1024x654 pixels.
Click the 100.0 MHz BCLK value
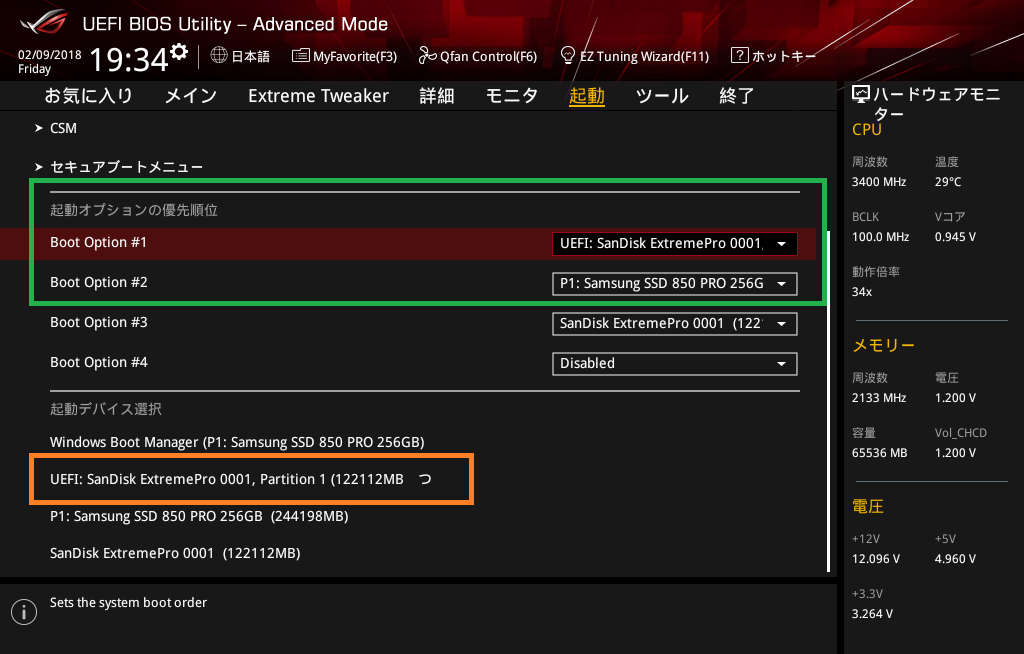coord(880,237)
